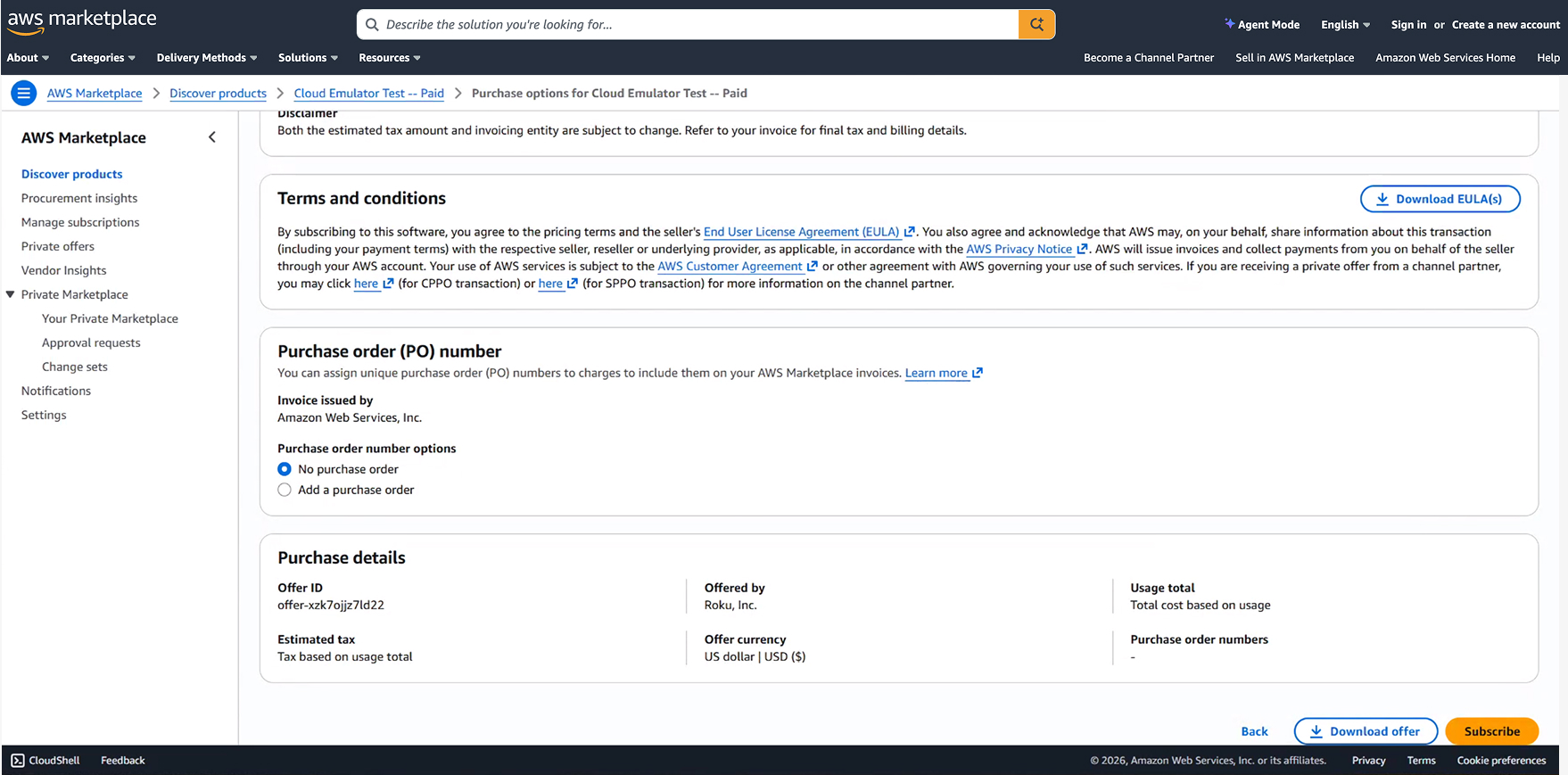This screenshot has width=1568, height=775.
Task: Click Discover products breadcrumb link
Action: coord(218,93)
